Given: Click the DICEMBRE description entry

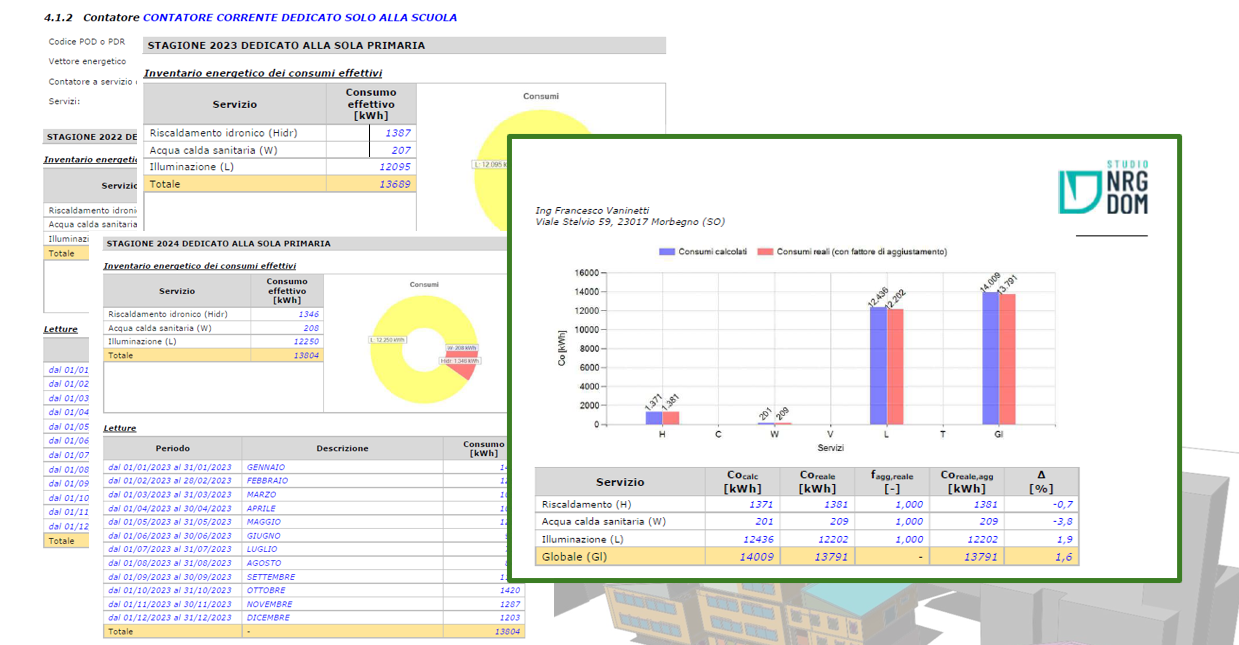Looking at the screenshot, I should coord(268,618).
